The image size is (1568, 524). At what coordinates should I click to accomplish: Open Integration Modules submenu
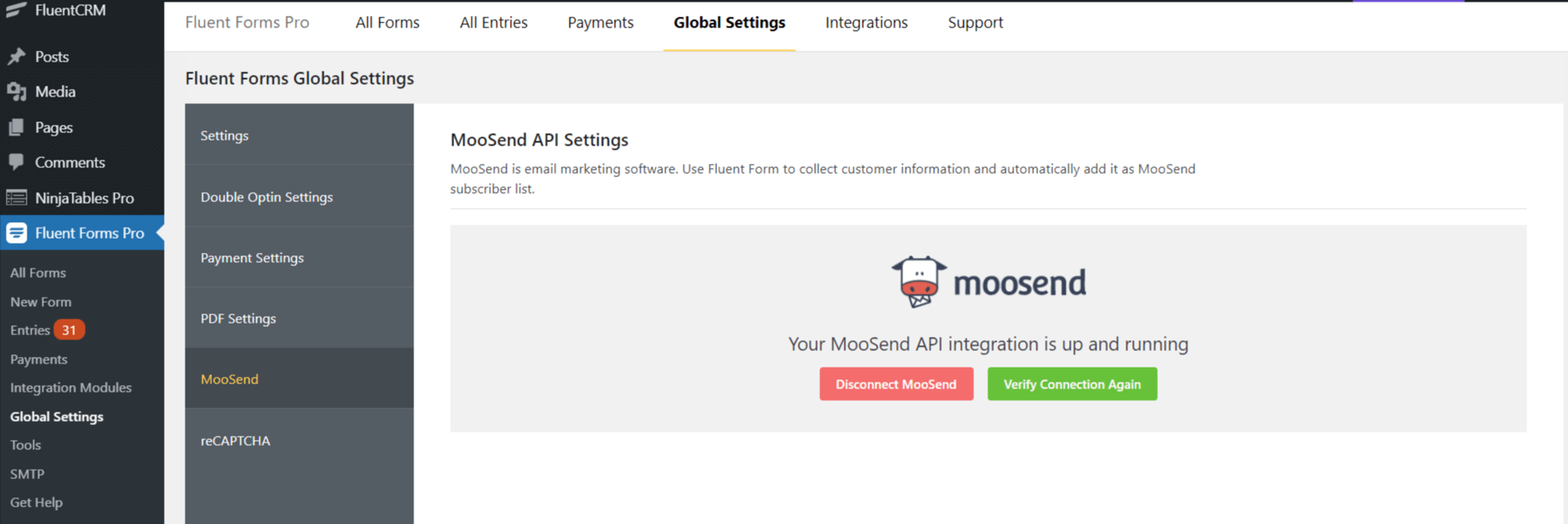pos(71,388)
